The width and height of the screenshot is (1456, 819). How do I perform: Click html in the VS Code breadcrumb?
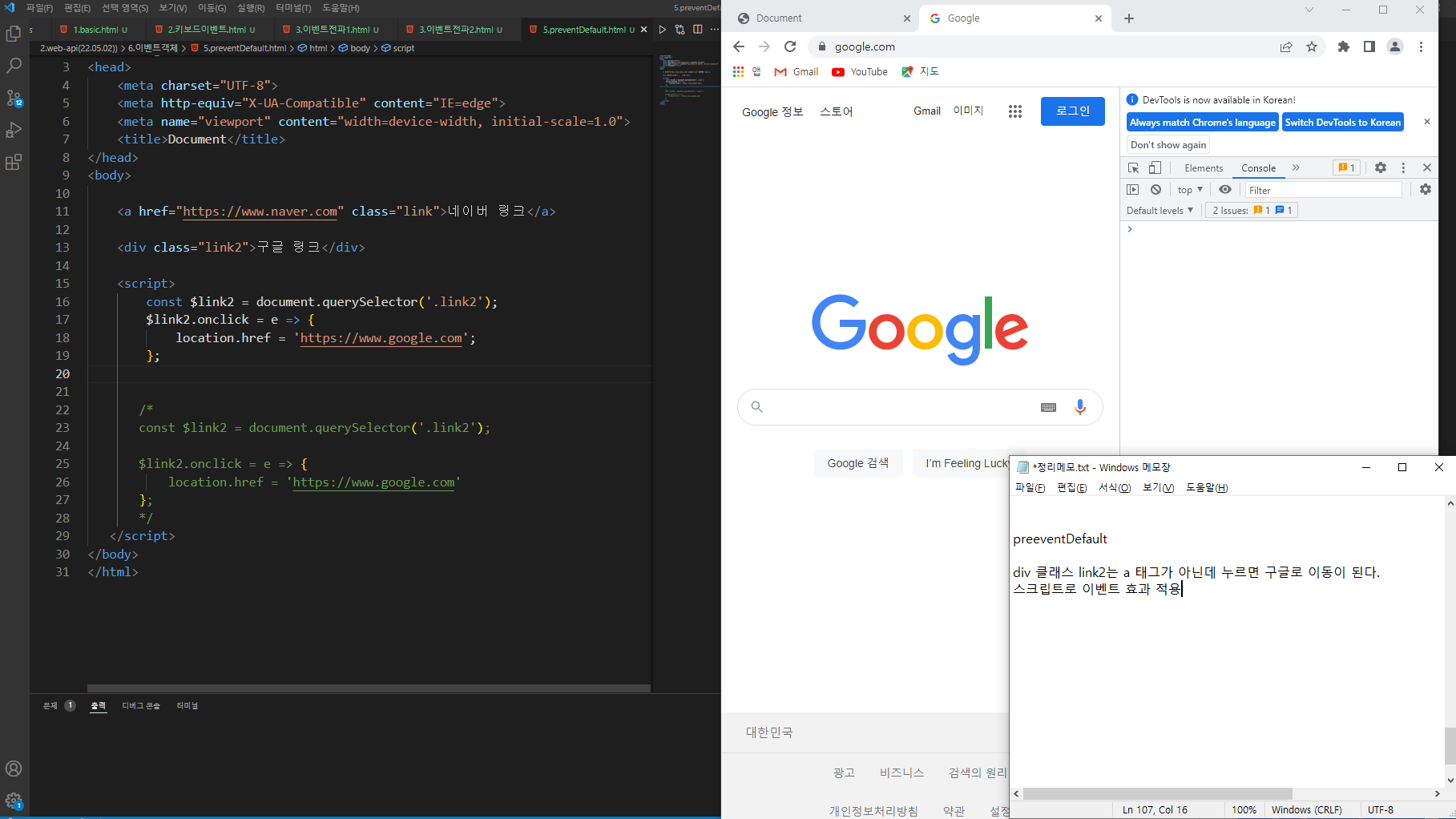313,48
